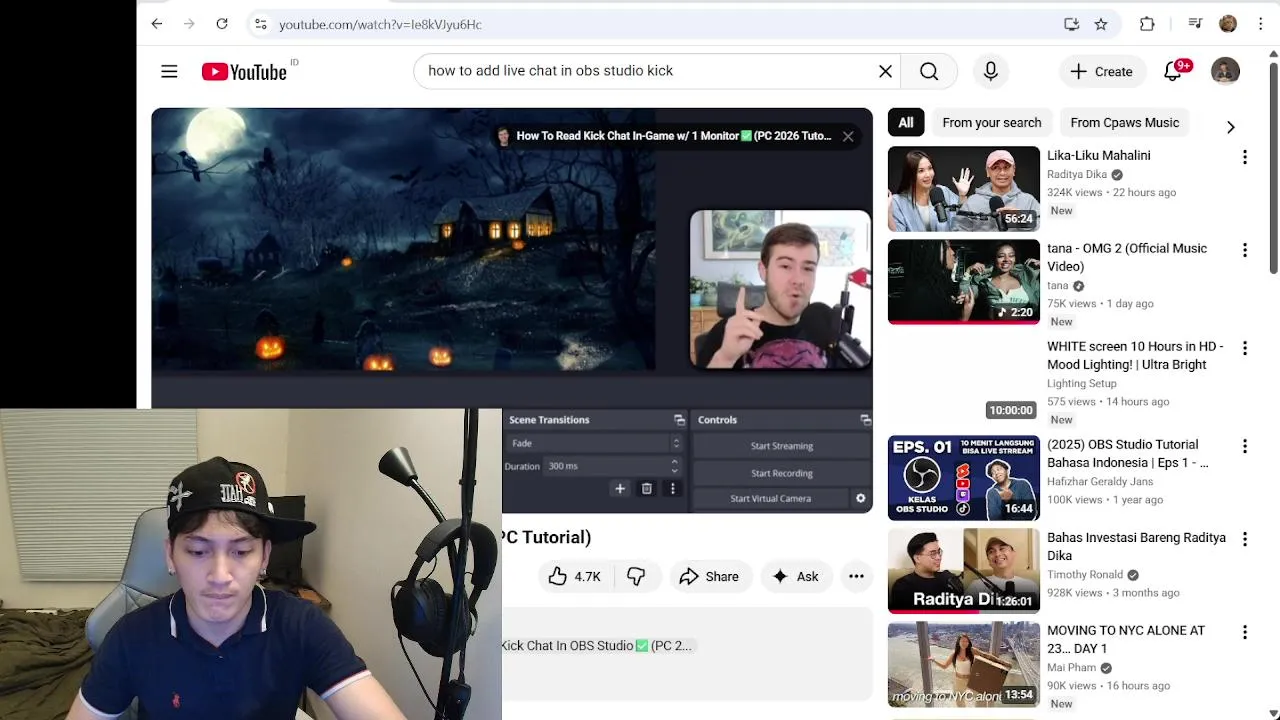The width and height of the screenshot is (1280, 720).
Task: Open options for Bahas Investasi Bareng video
Action: pos(1245,539)
